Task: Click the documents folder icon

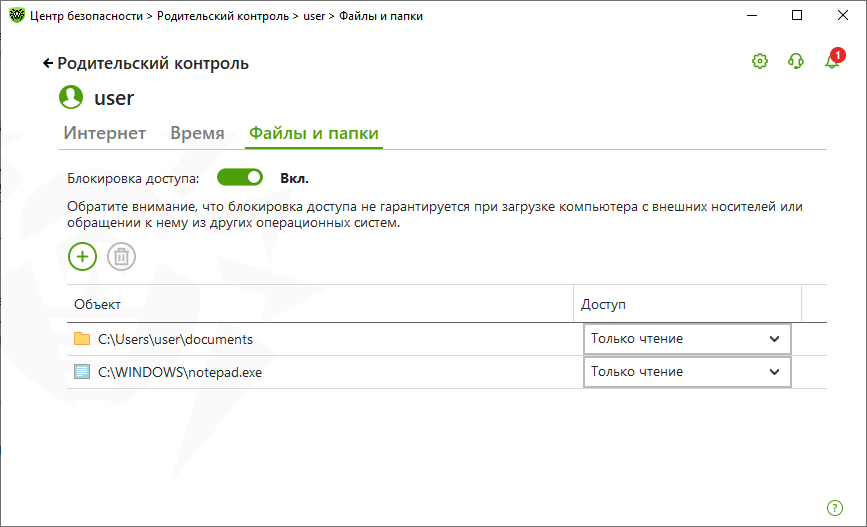Action: tap(82, 338)
